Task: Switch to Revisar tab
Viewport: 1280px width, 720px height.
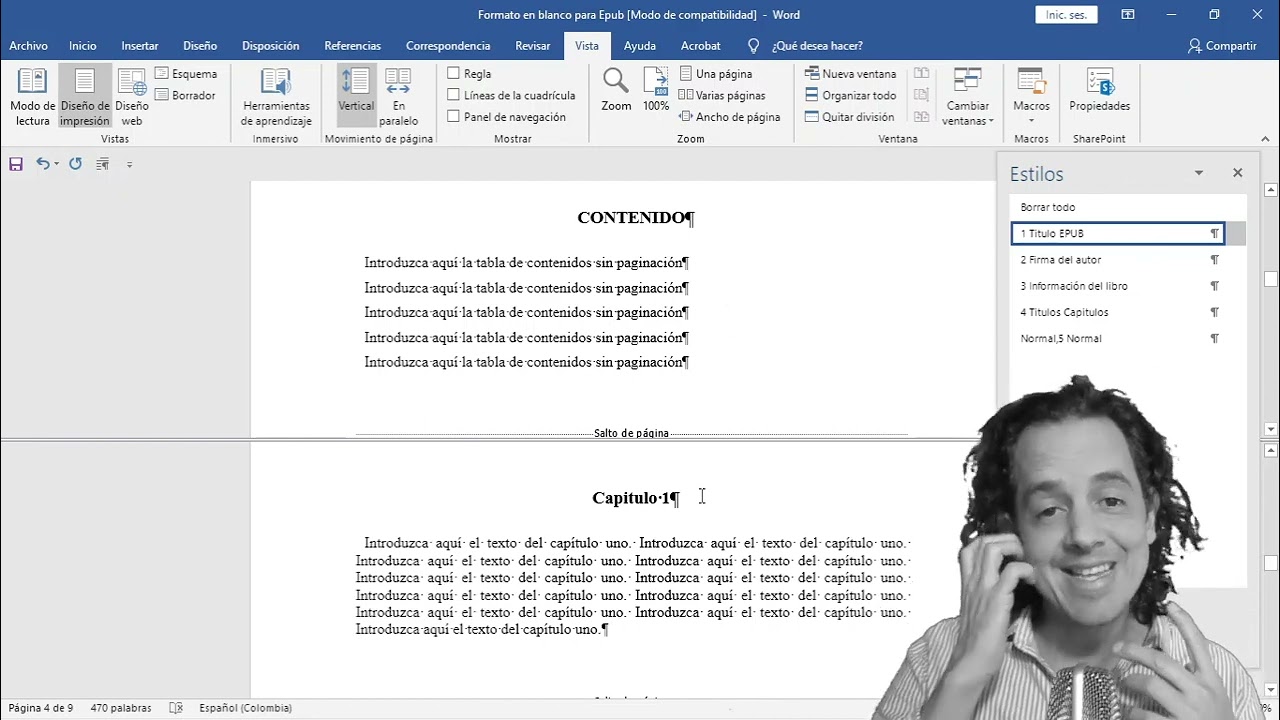Action: coord(533,46)
